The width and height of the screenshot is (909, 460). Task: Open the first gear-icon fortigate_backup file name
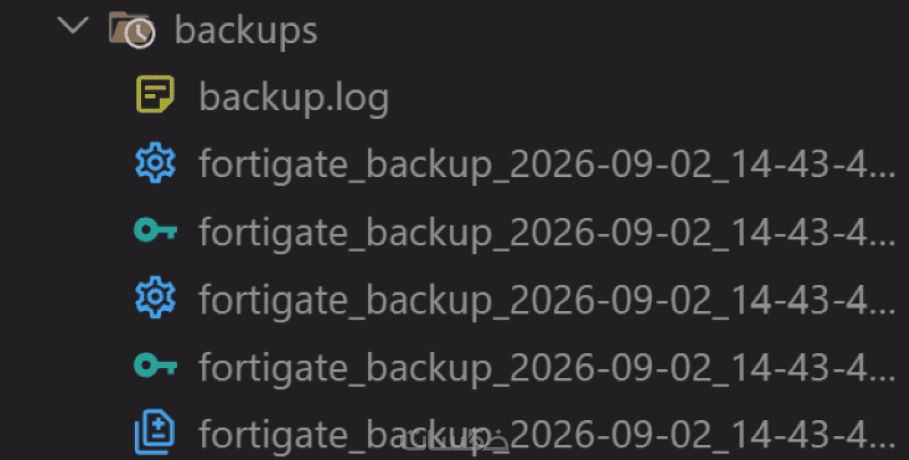[x=546, y=165]
